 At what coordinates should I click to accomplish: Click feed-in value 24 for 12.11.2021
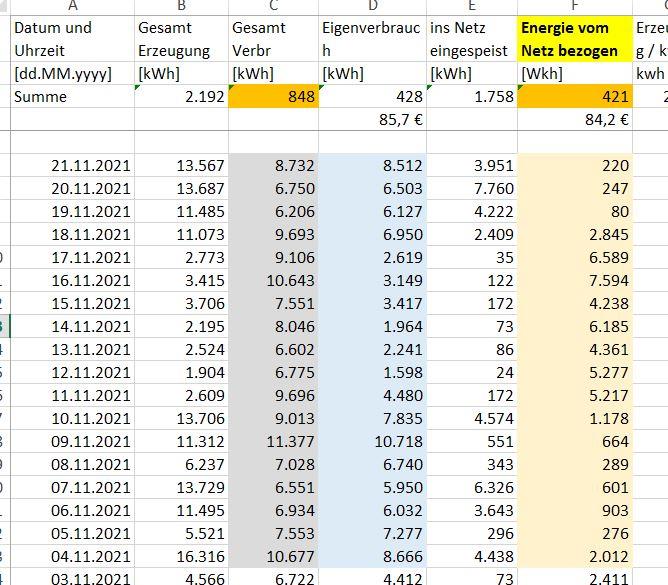click(472, 372)
